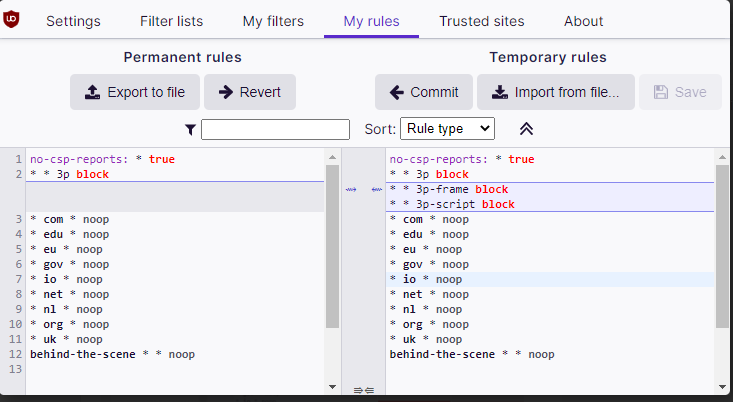Click the temporary rules pane scrollbar
The image size is (733, 402).
coord(722,260)
